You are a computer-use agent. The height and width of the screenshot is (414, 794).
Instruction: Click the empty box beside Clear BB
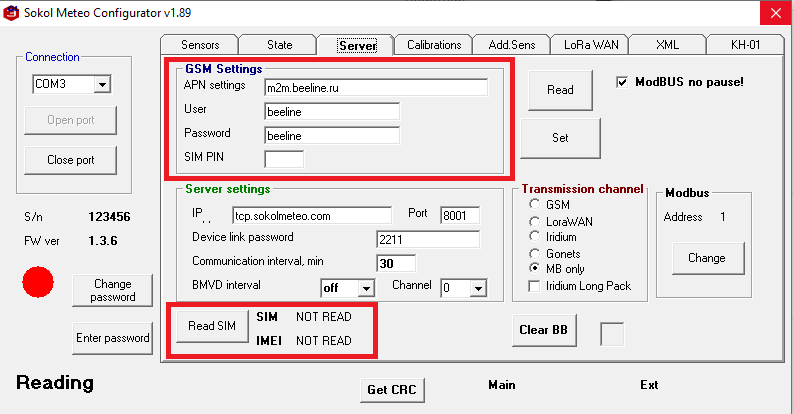point(612,334)
